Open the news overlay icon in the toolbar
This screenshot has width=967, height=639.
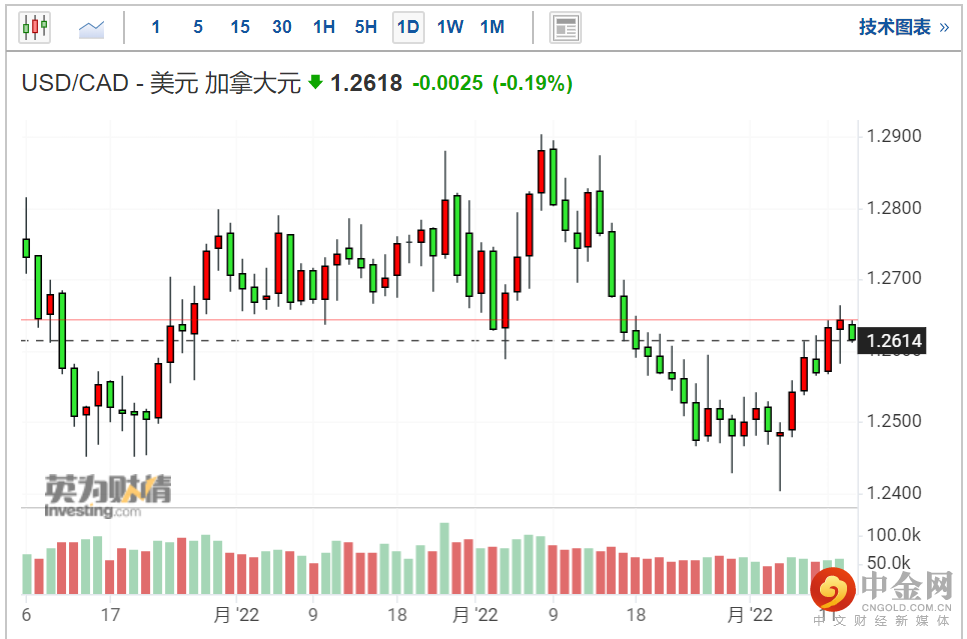565,28
